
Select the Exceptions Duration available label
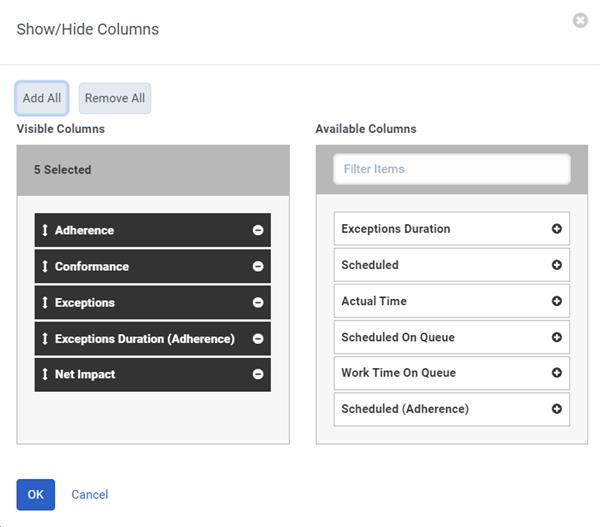click(396, 228)
